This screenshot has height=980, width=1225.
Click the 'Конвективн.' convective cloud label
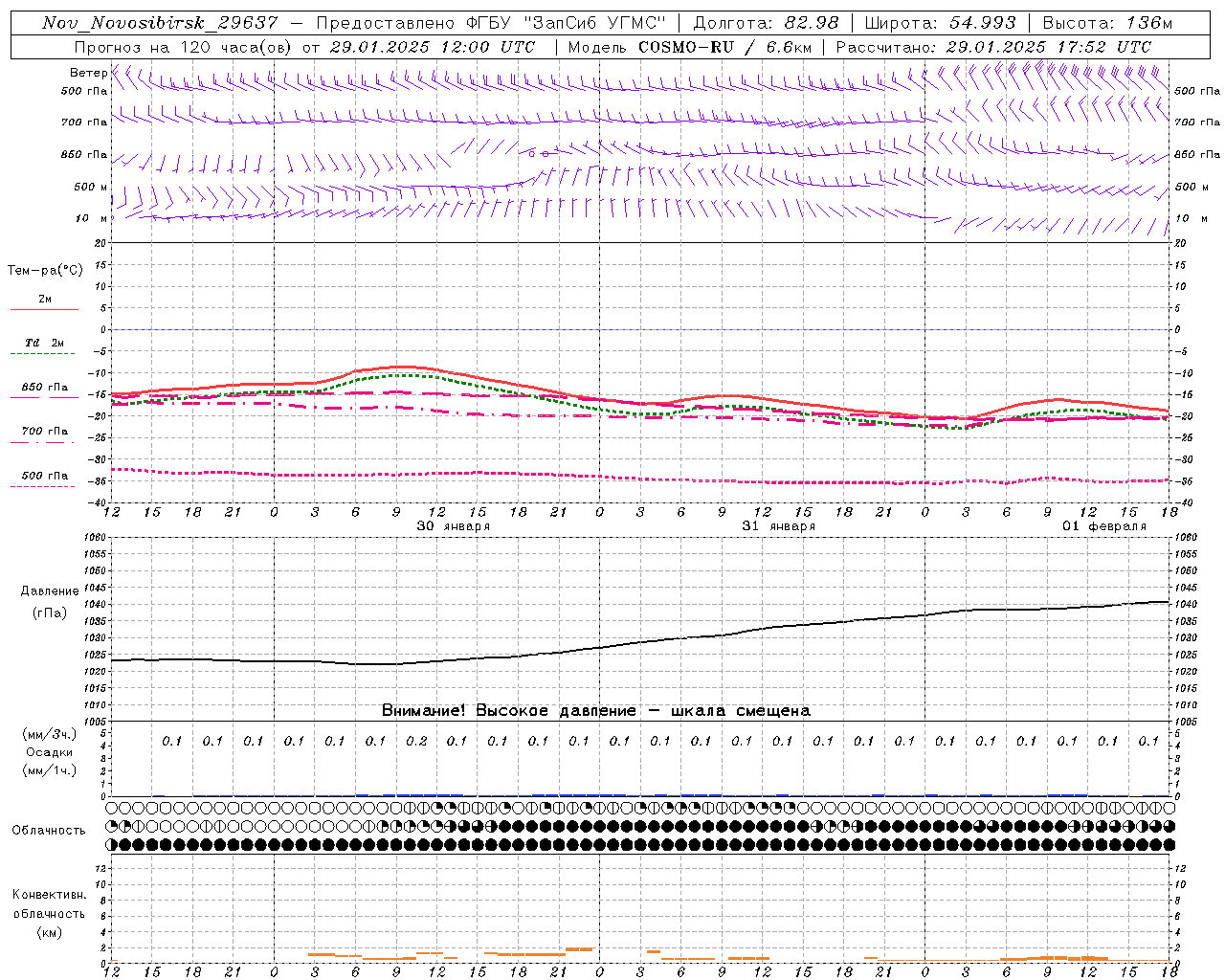coord(50,895)
